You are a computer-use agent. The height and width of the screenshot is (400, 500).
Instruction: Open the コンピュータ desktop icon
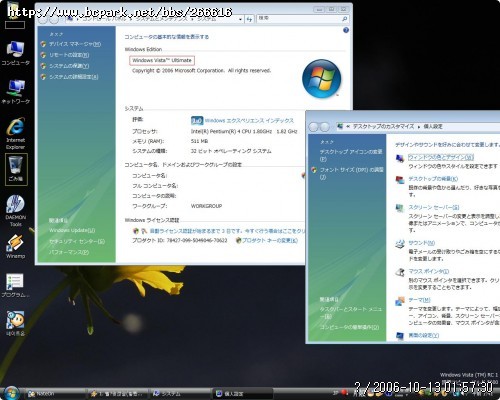coord(15,53)
